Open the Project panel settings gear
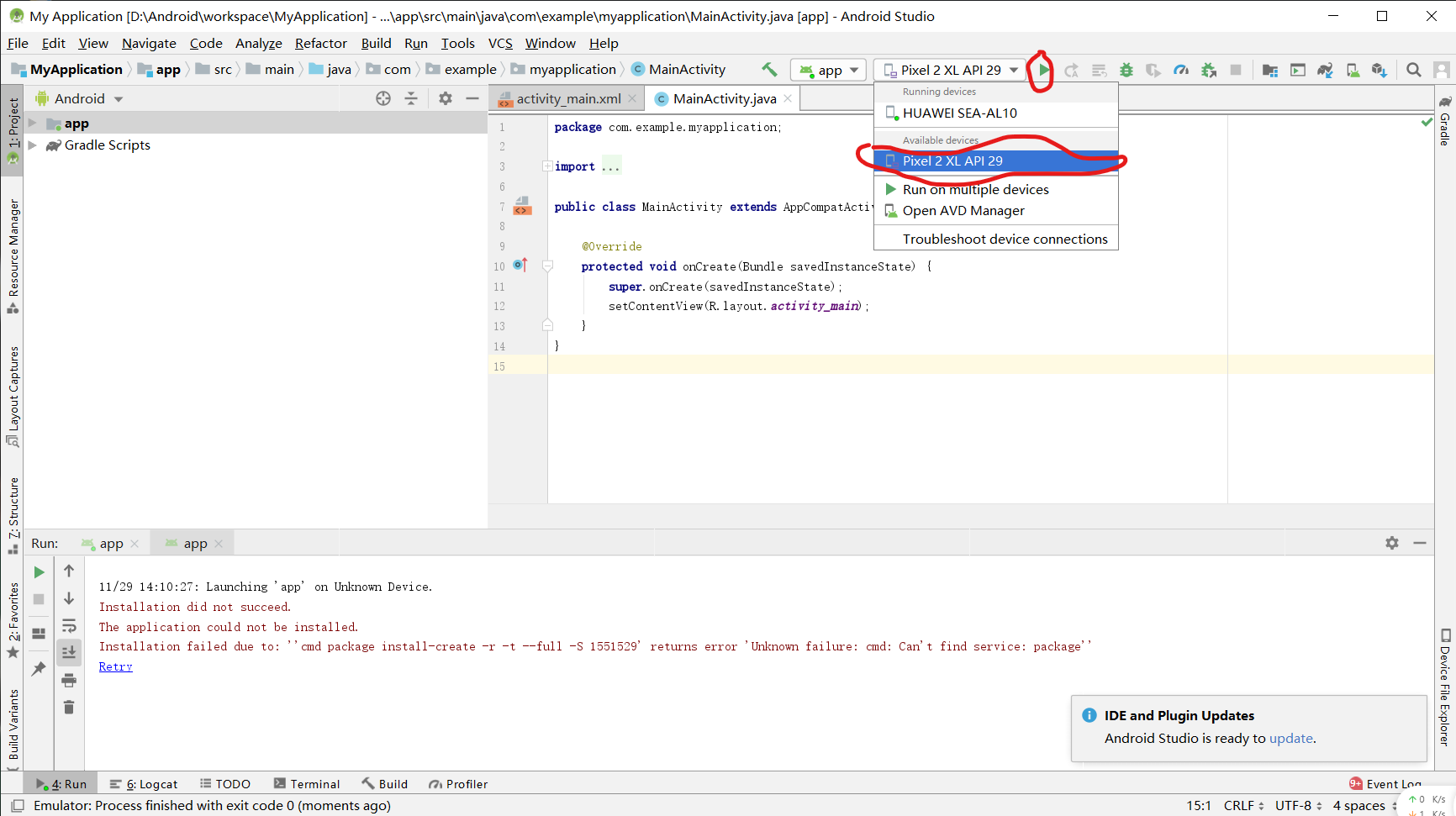Screen dimensions: 1456x816 [x=446, y=98]
